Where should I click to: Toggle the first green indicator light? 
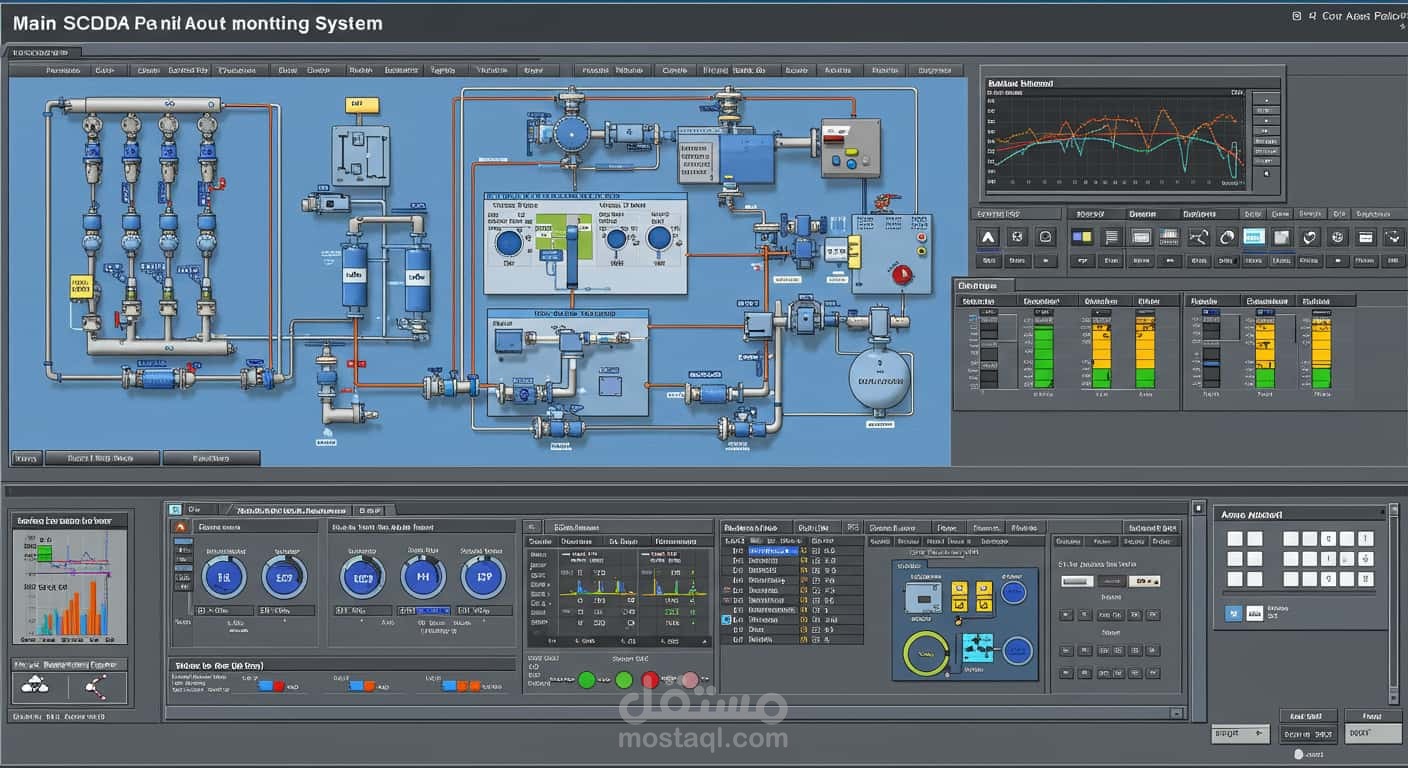point(587,680)
